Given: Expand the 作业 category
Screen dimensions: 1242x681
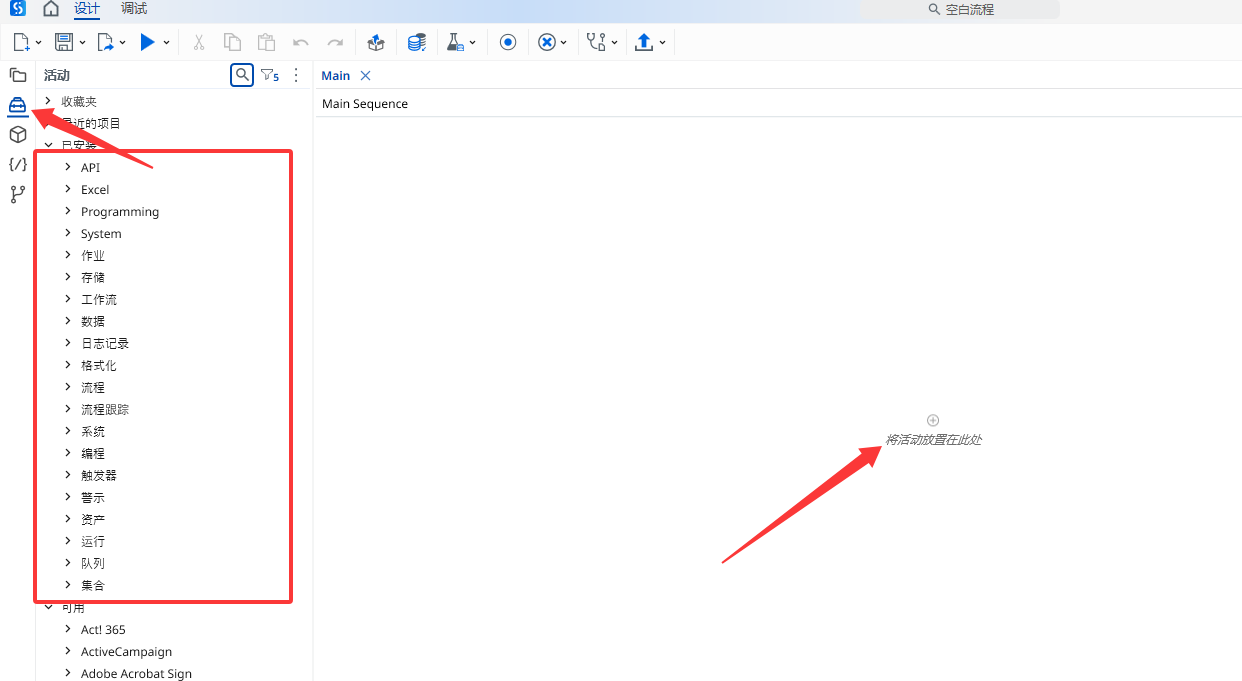Looking at the screenshot, I should (68, 255).
